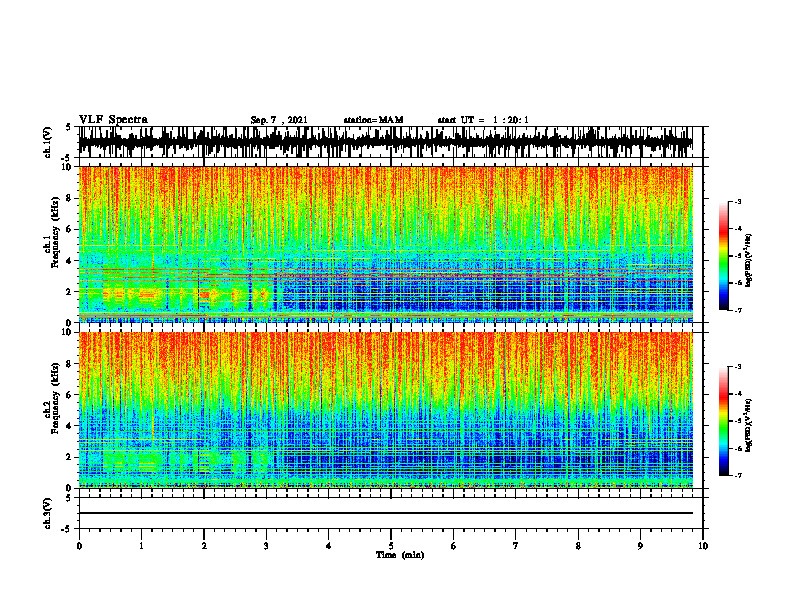Click the "9" tick on the time axis
792x612 pixels.
640,546
